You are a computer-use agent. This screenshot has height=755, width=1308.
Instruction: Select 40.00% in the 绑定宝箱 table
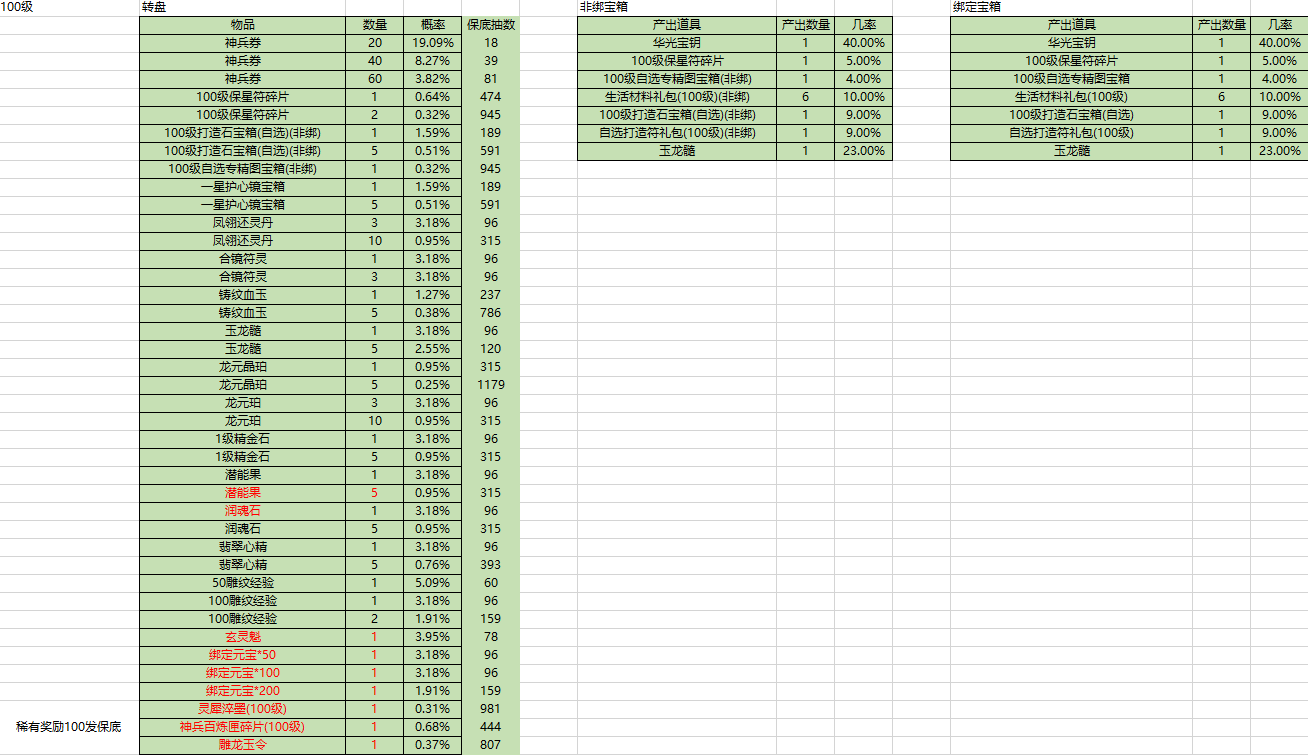coord(1279,43)
